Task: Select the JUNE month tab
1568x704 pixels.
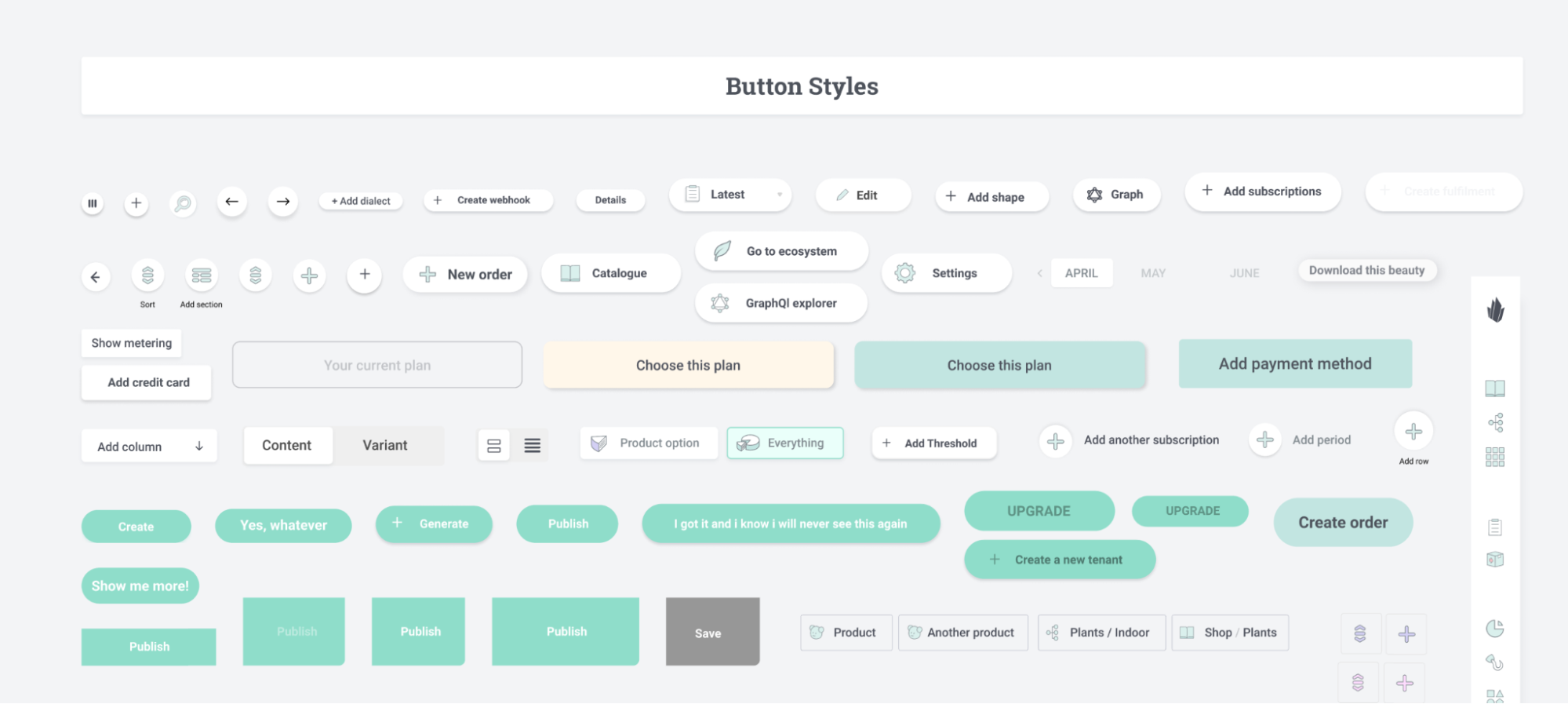Action: point(1244,273)
